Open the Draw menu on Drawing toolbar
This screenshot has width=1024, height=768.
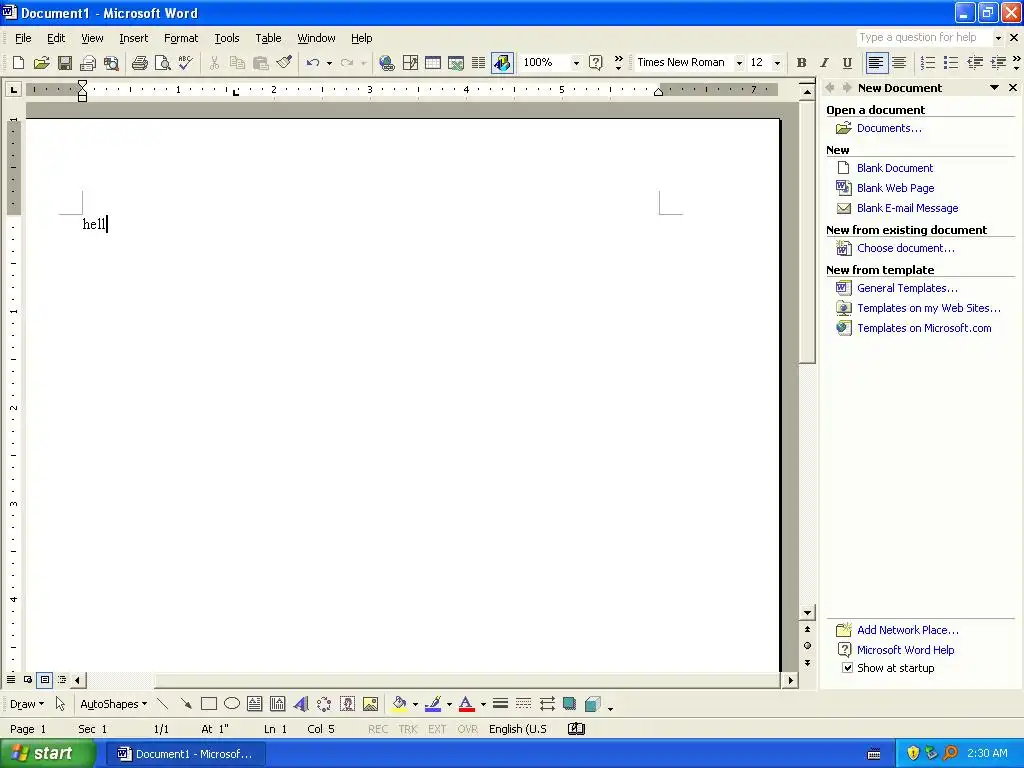pos(27,704)
